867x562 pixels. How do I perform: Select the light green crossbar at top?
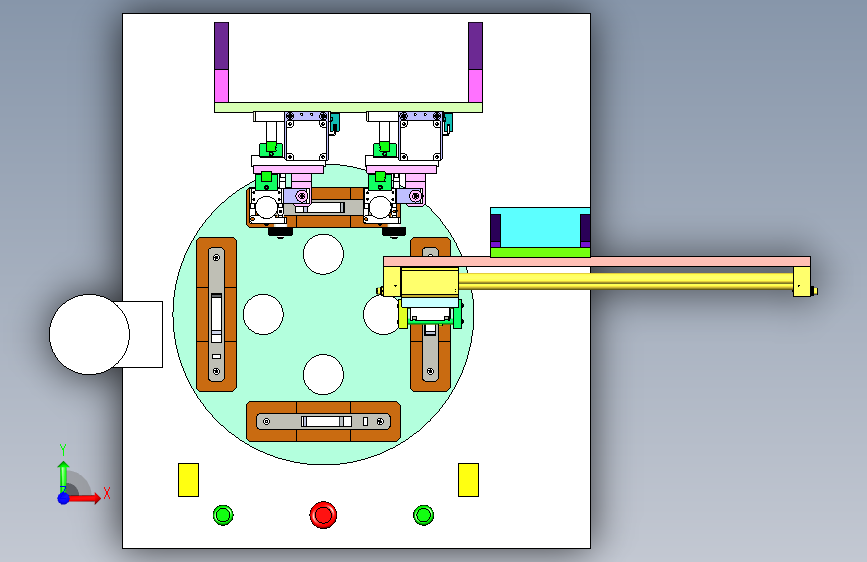(x=348, y=107)
